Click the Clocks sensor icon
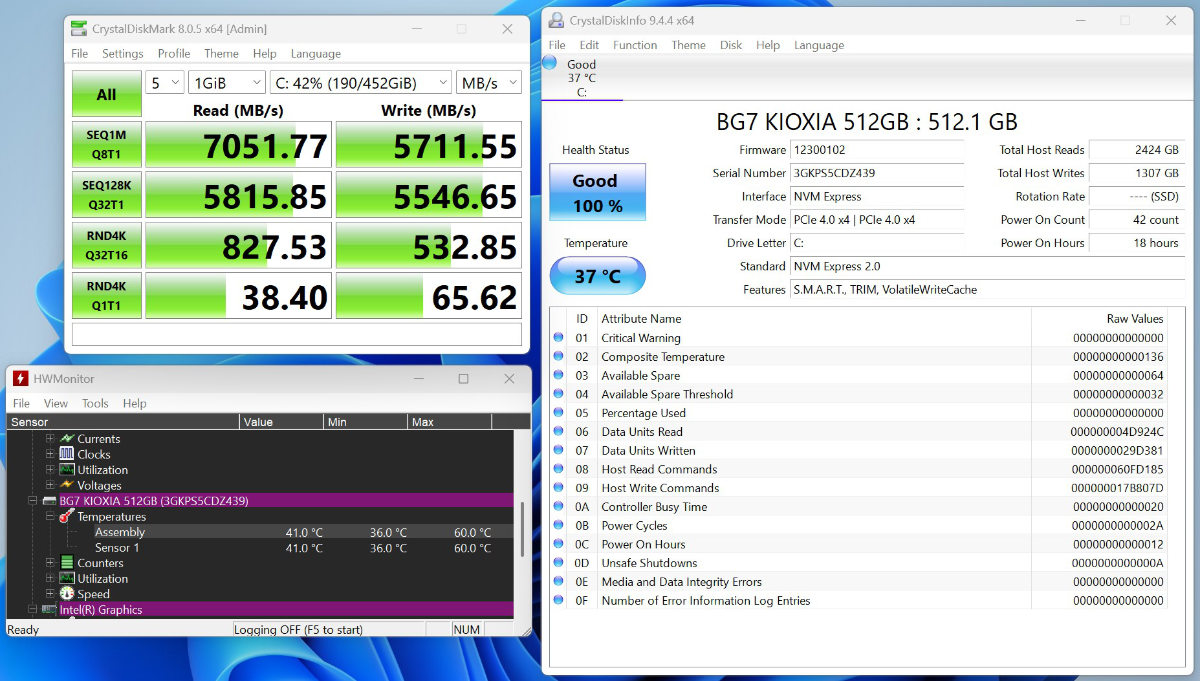1200x681 pixels. (x=67, y=454)
